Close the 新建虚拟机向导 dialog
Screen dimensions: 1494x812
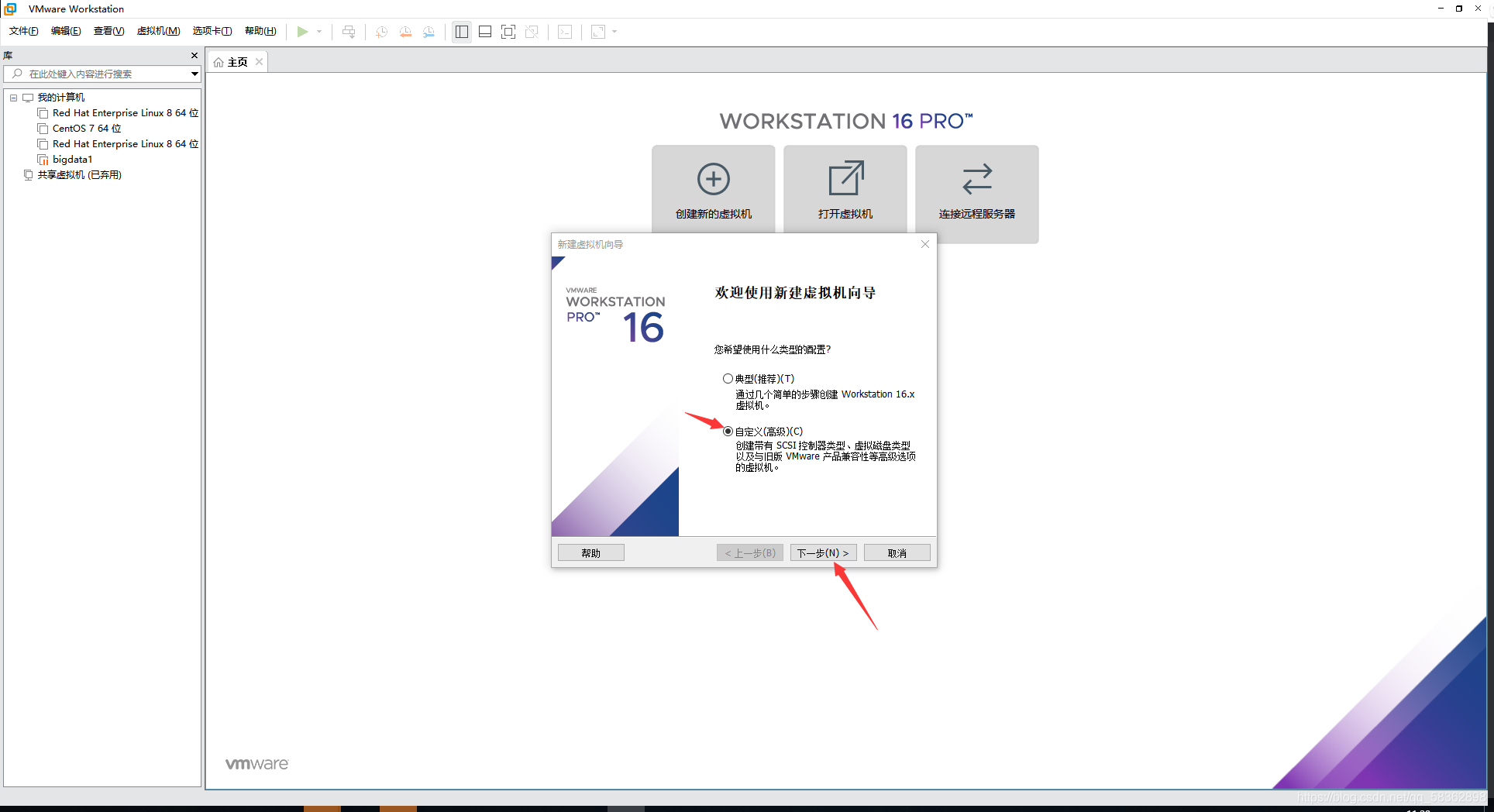pyautogui.click(x=925, y=244)
